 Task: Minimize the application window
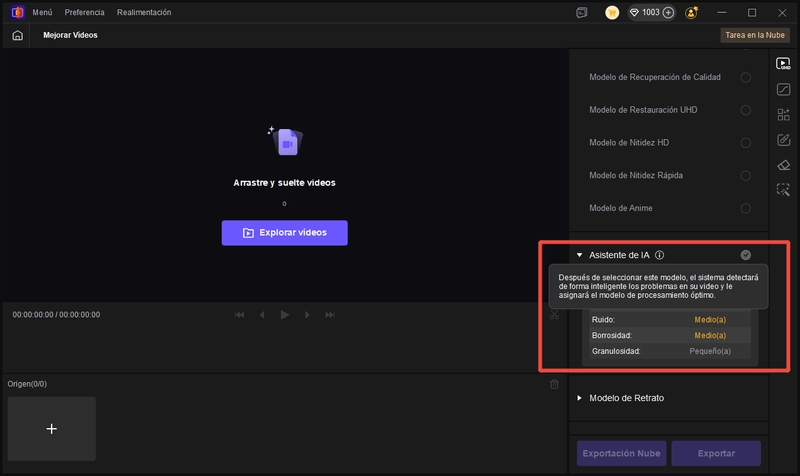(721, 13)
